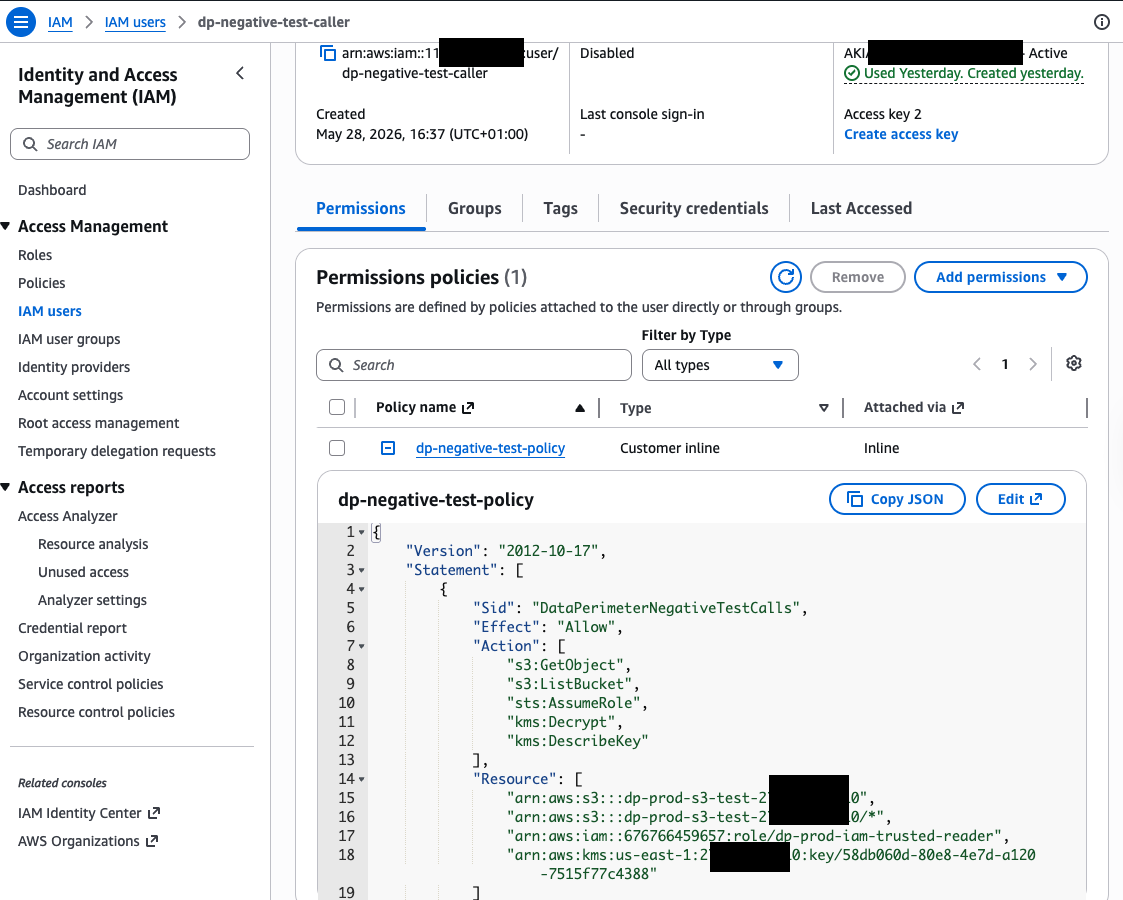Collapse the IAM side navigation panel
This screenshot has width=1123, height=900.
point(240,73)
